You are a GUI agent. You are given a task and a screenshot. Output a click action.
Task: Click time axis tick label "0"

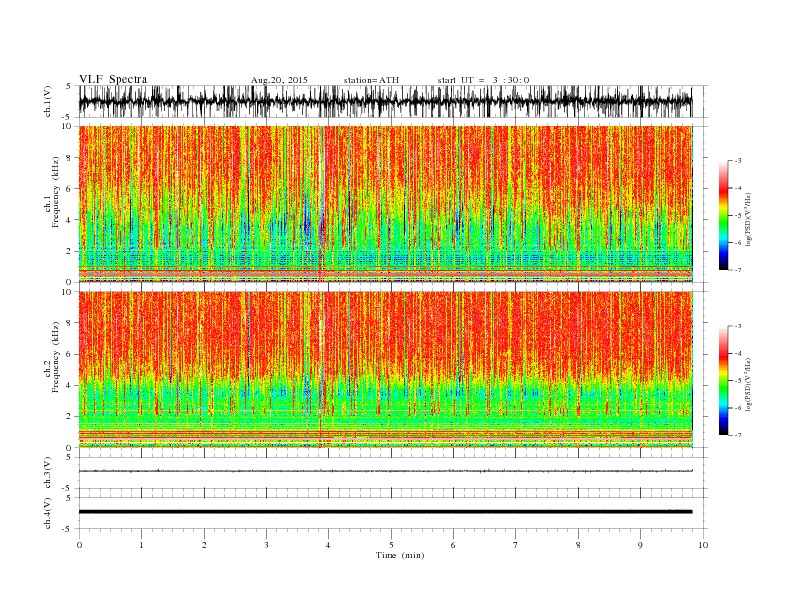tap(79, 545)
